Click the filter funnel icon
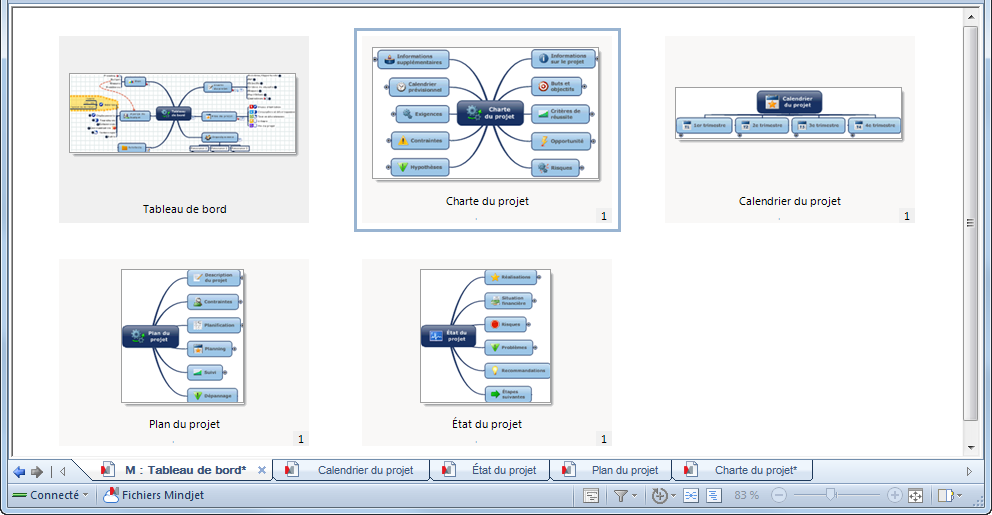The image size is (992, 515). click(620, 495)
